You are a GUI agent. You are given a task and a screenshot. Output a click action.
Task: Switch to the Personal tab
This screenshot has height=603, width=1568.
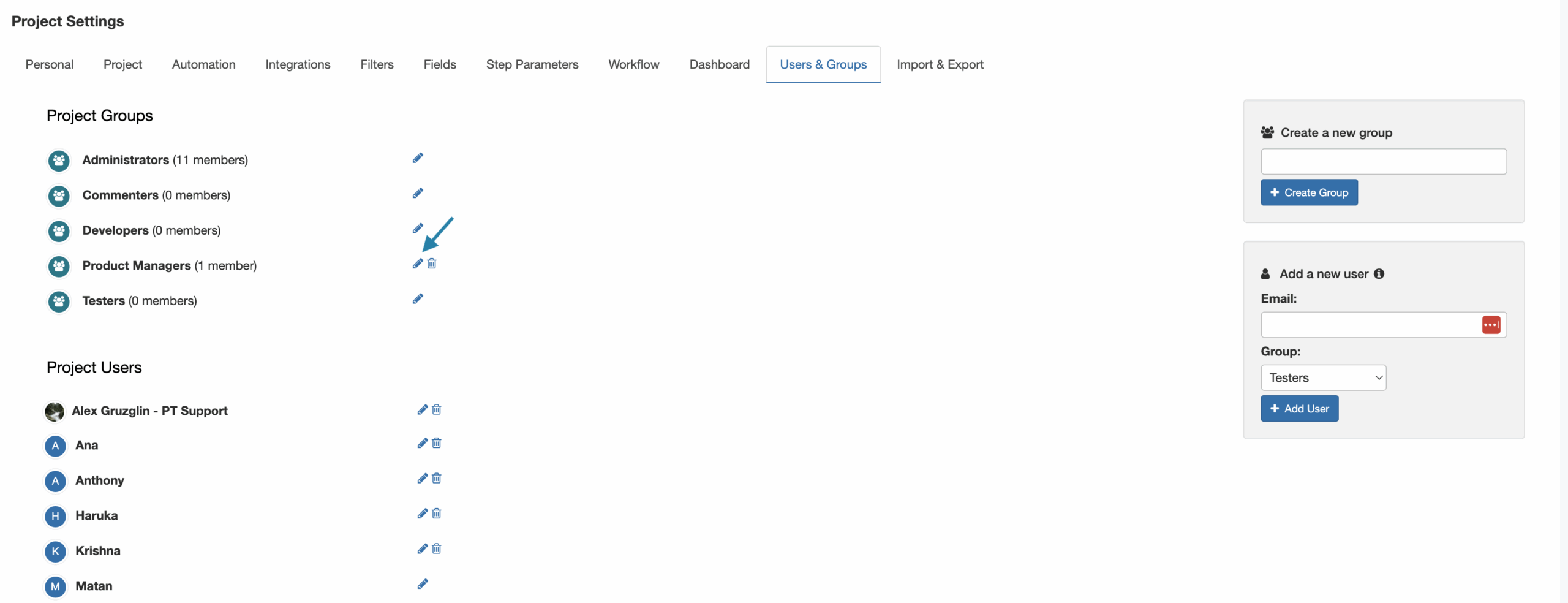(50, 64)
